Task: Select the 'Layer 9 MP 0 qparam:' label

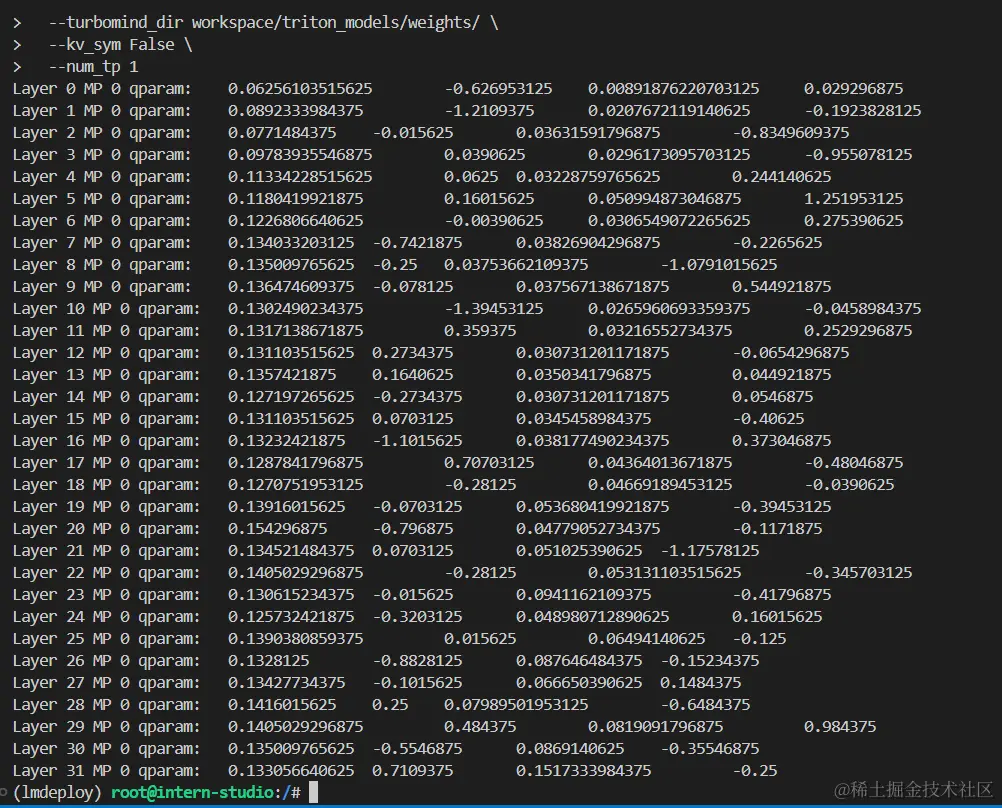Action: [102, 286]
